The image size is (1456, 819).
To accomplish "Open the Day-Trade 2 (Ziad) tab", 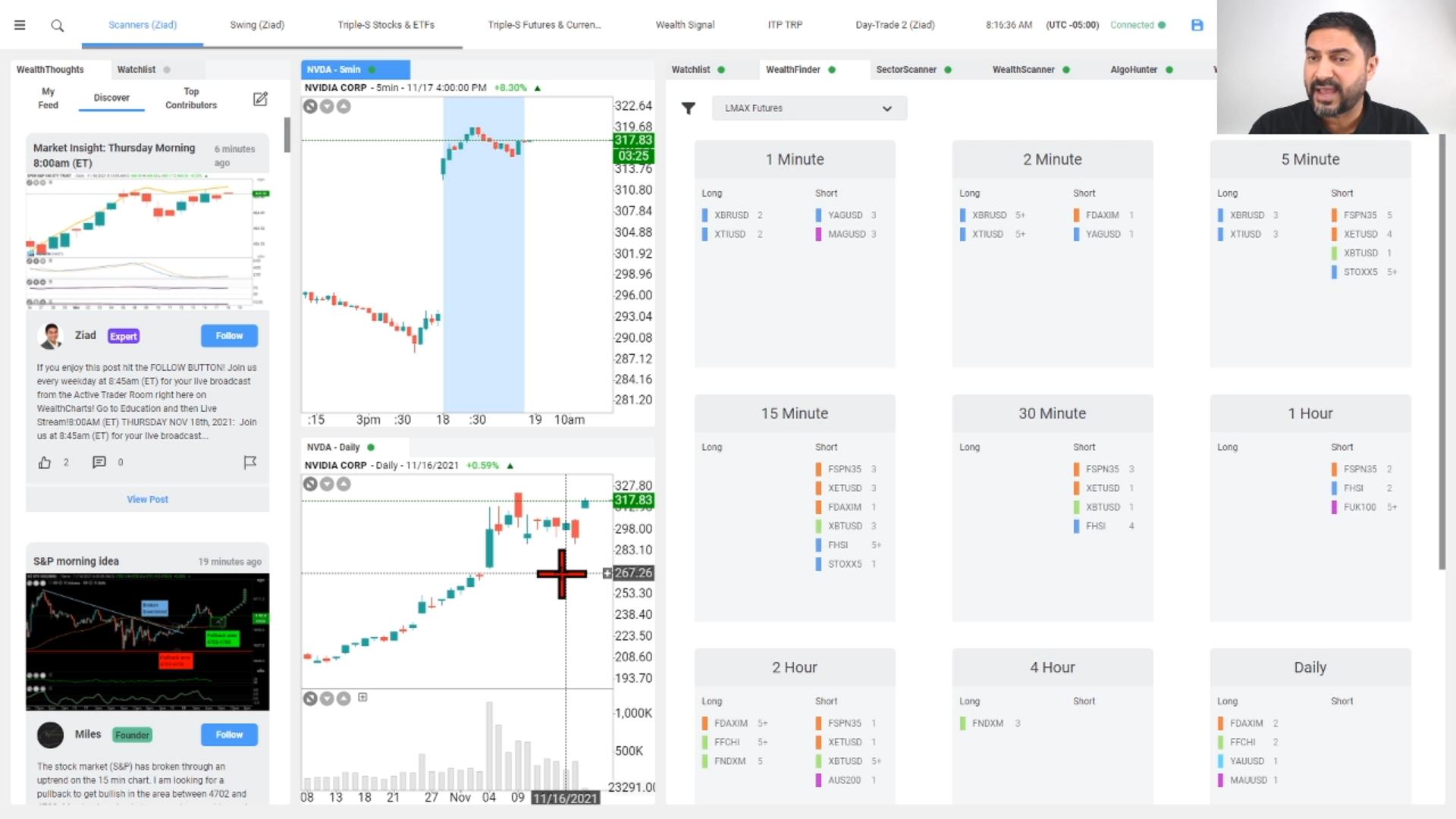I will coord(895,25).
